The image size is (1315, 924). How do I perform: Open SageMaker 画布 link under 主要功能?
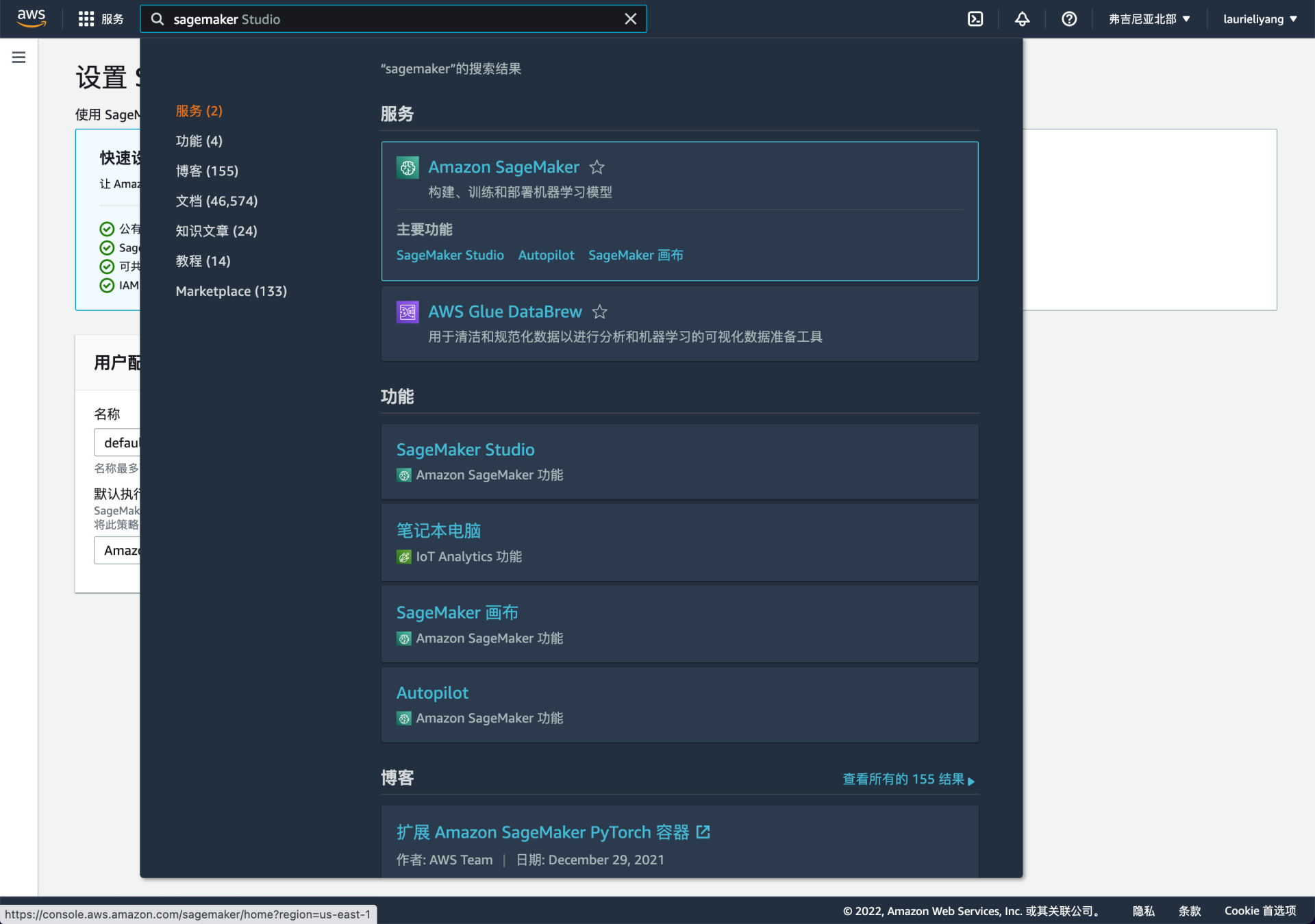636,255
